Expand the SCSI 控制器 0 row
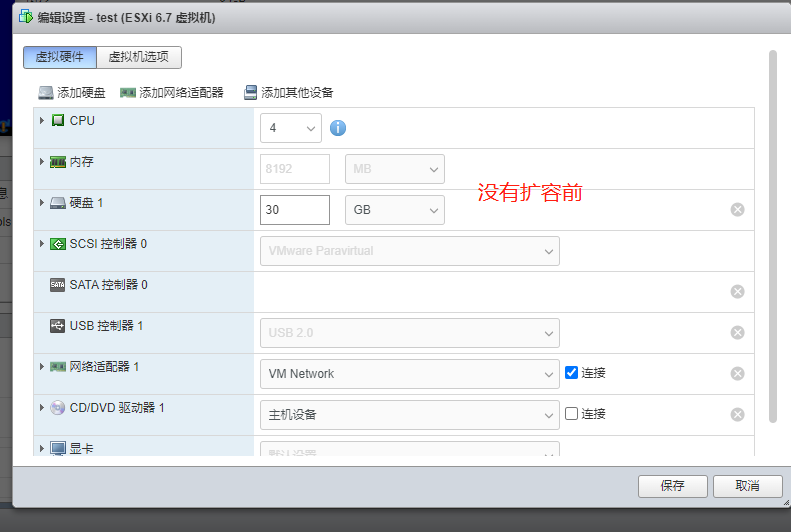This screenshot has height=532, width=791. click(42, 244)
